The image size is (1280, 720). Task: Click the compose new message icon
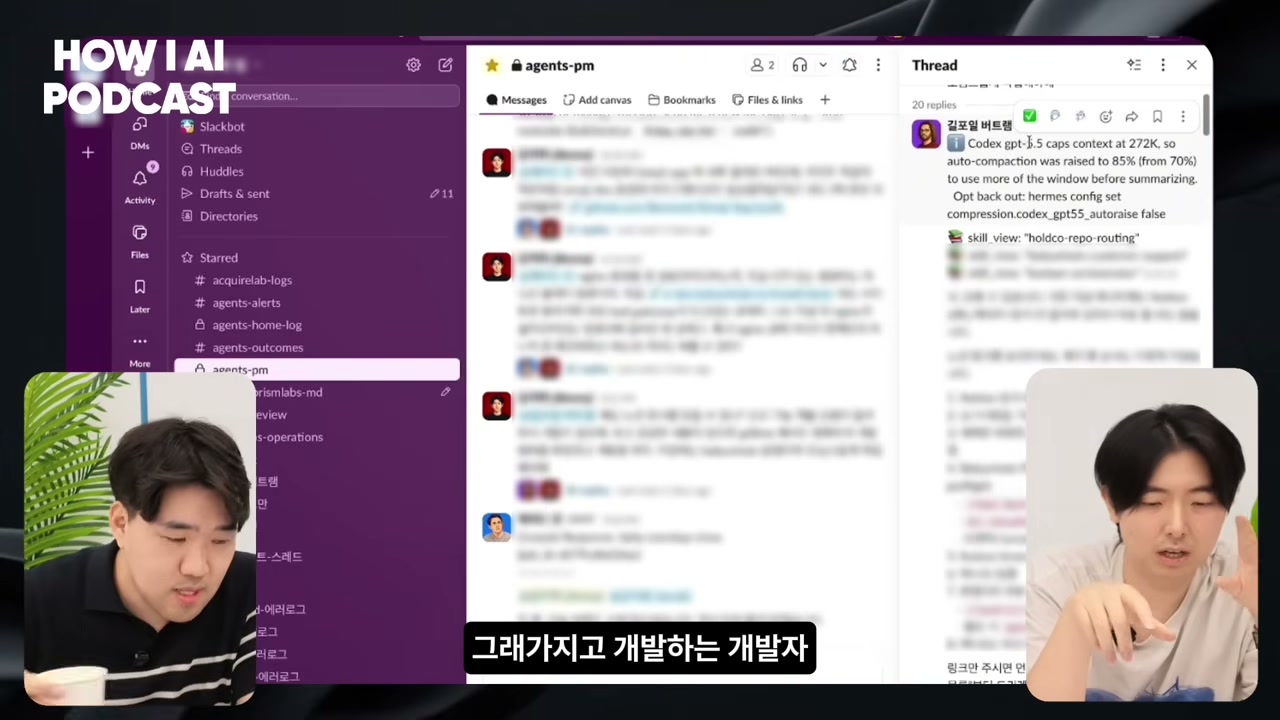tap(446, 65)
